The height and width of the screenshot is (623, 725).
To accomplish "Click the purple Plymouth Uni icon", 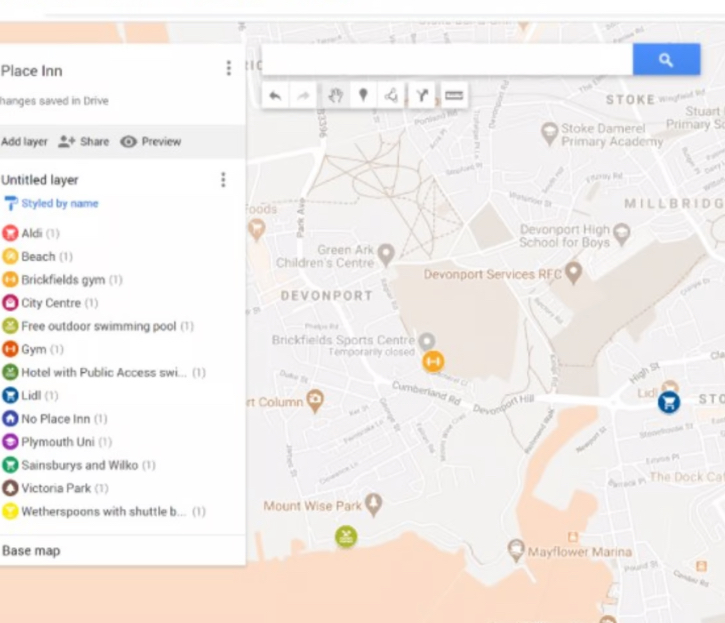I will [x=10, y=441].
